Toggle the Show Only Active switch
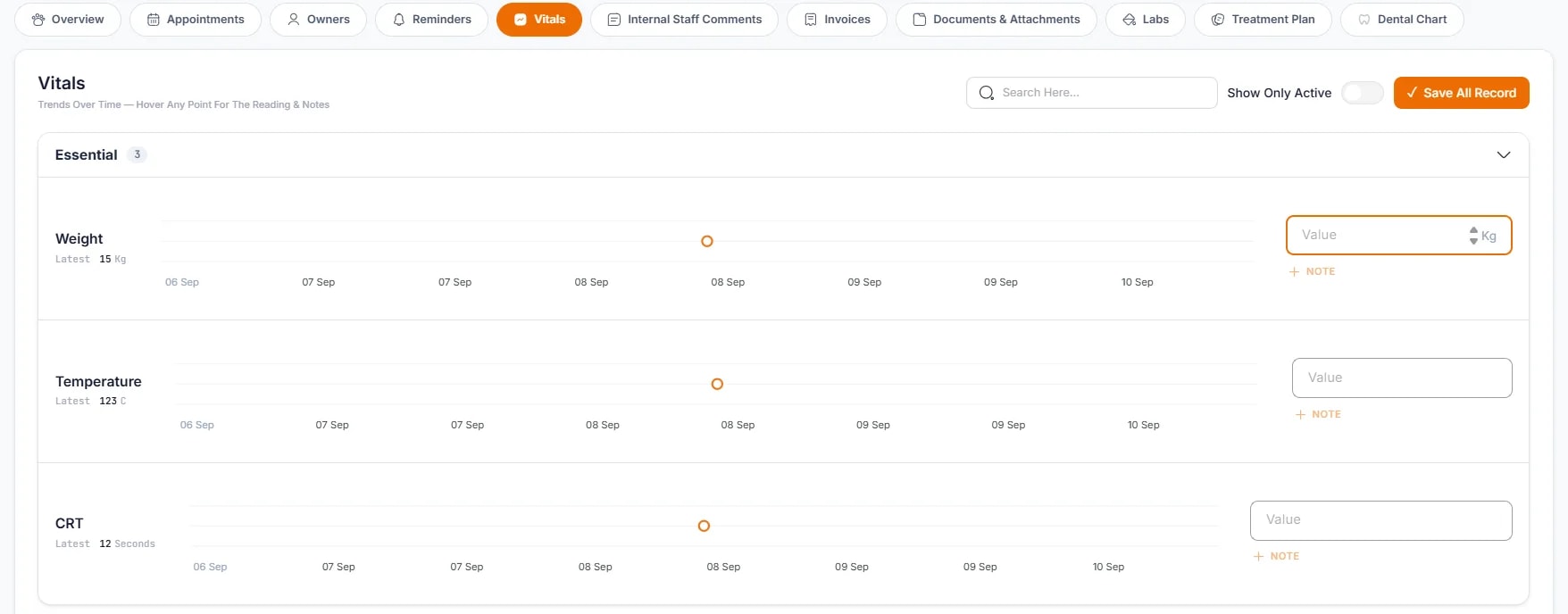Viewport: 1568px width, 614px height. coord(1362,93)
